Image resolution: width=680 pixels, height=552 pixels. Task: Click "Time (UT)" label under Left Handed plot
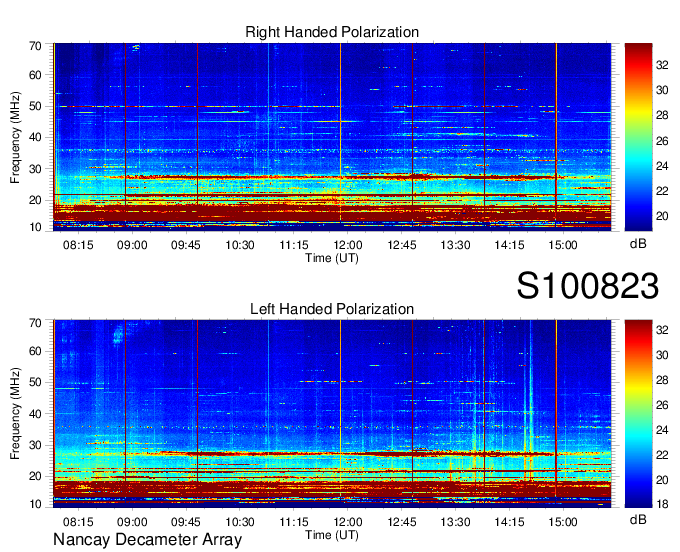point(332,535)
